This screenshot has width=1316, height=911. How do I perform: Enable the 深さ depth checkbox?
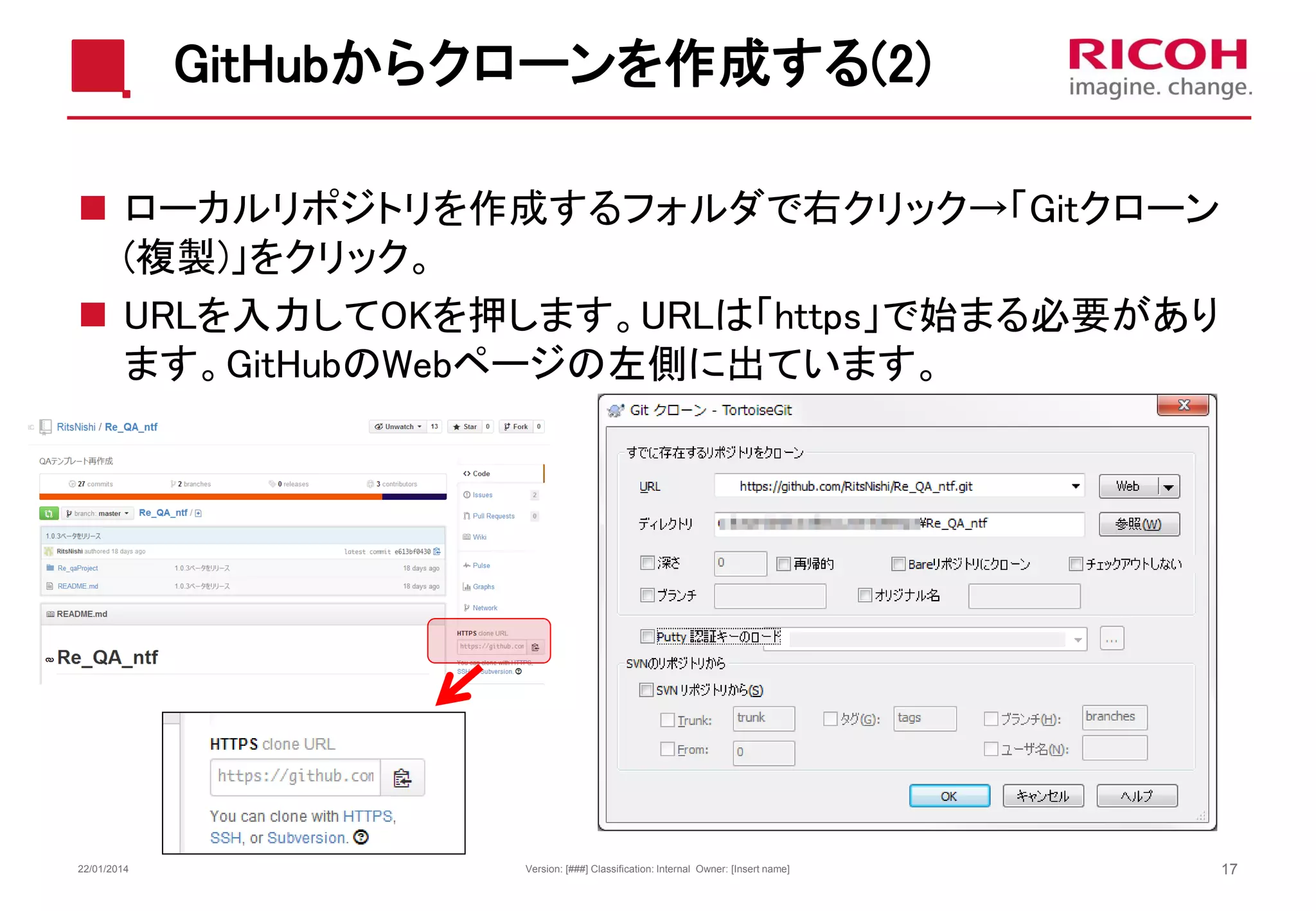[x=647, y=563]
